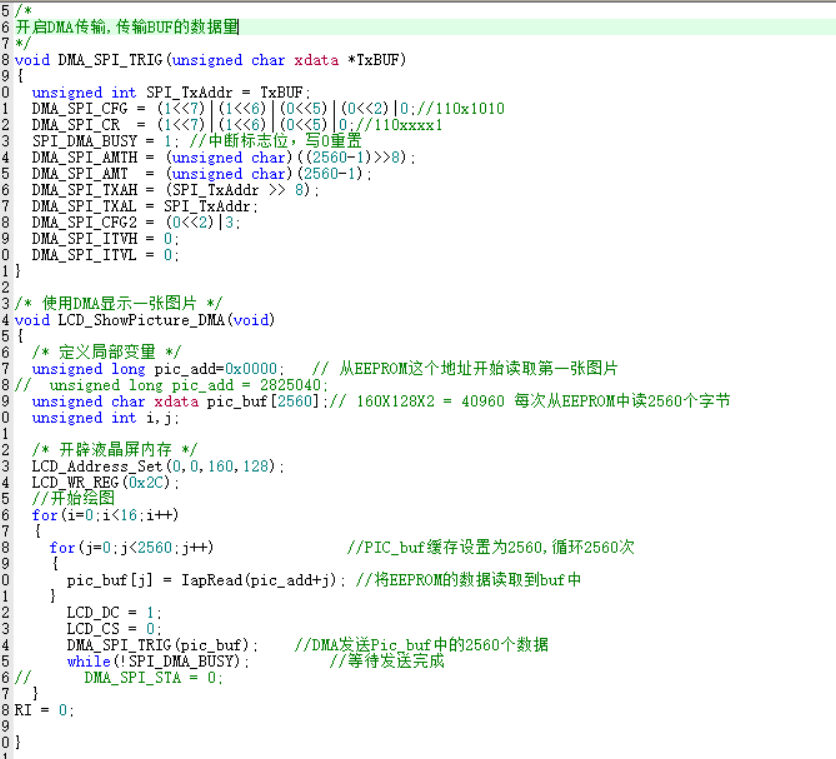Click the comment 使用DMA显示一张图片
The height and width of the screenshot is (759, 836).
coord(118,303)
